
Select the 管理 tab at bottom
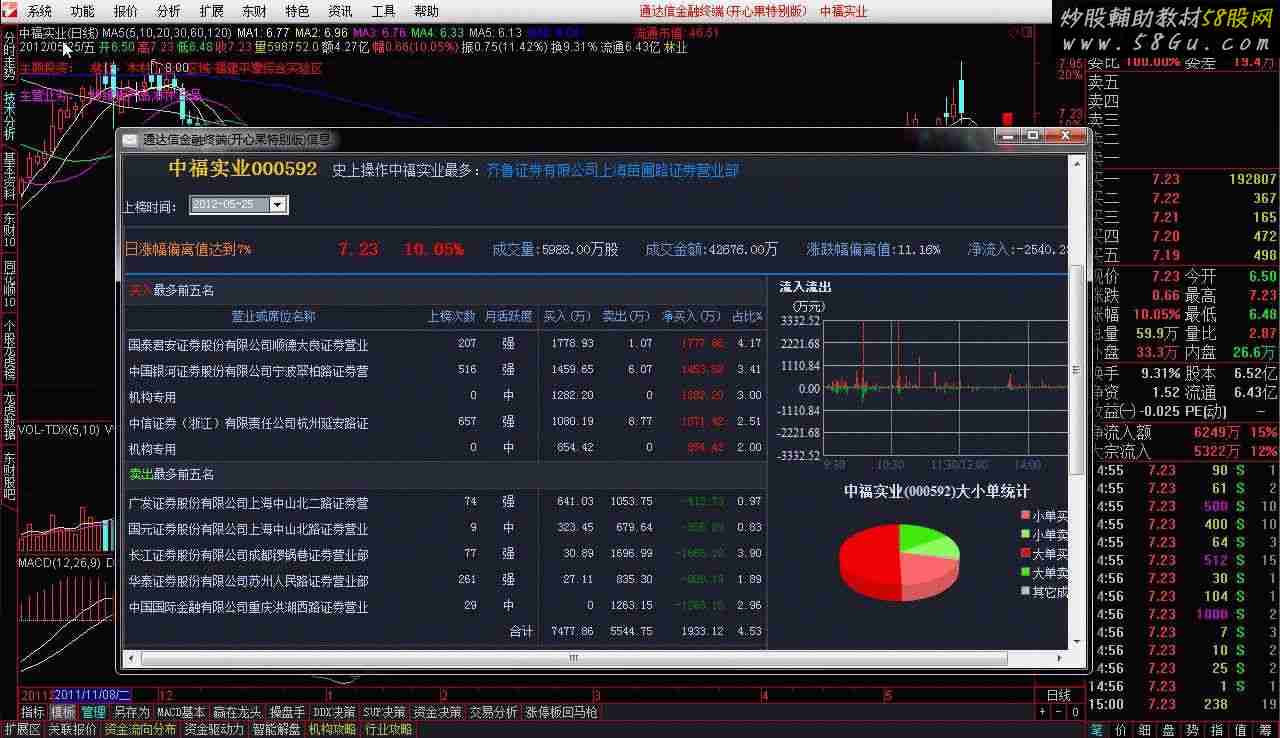pos(93,712)
